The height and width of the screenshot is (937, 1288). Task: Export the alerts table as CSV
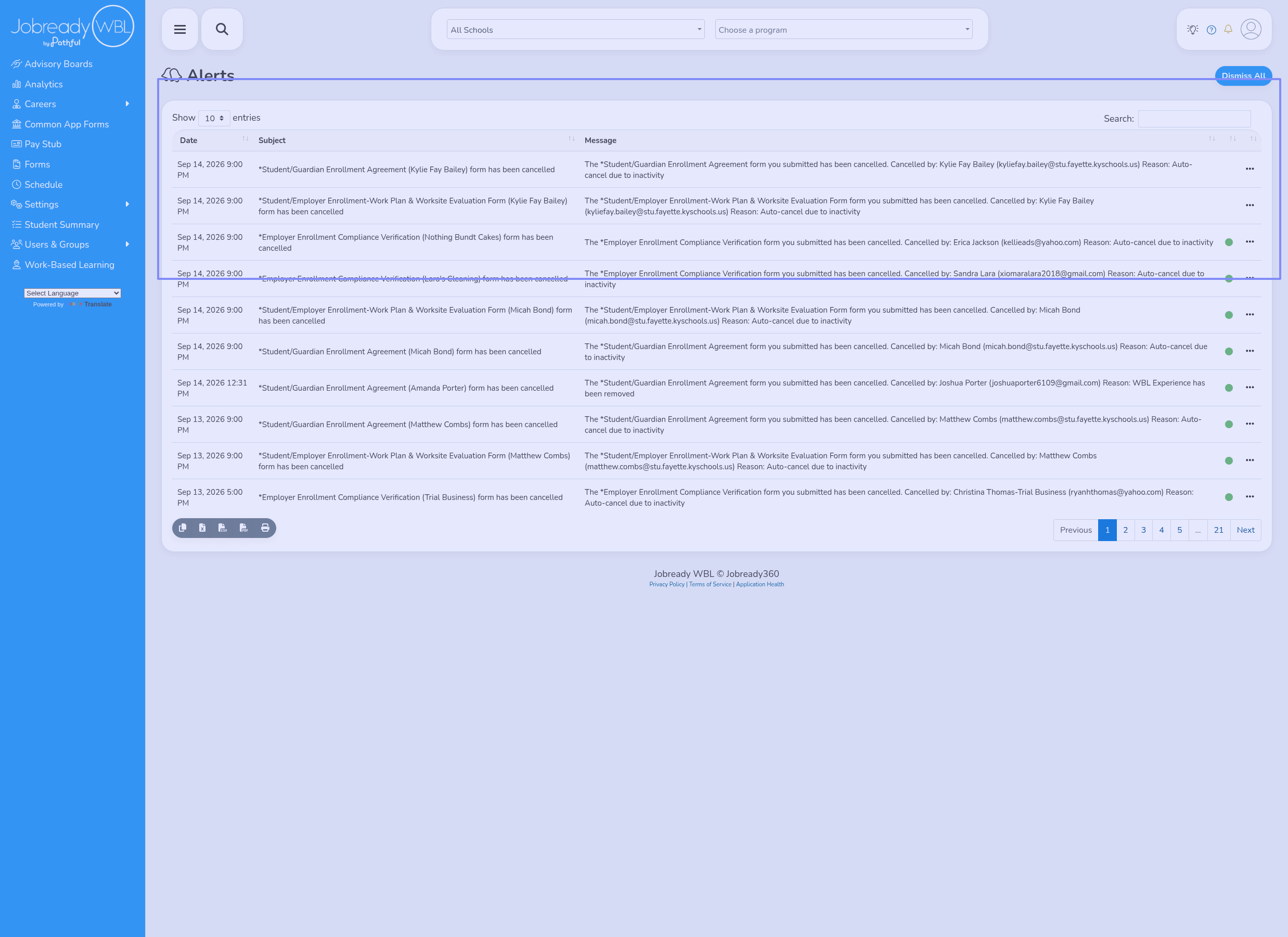[223, 528]
